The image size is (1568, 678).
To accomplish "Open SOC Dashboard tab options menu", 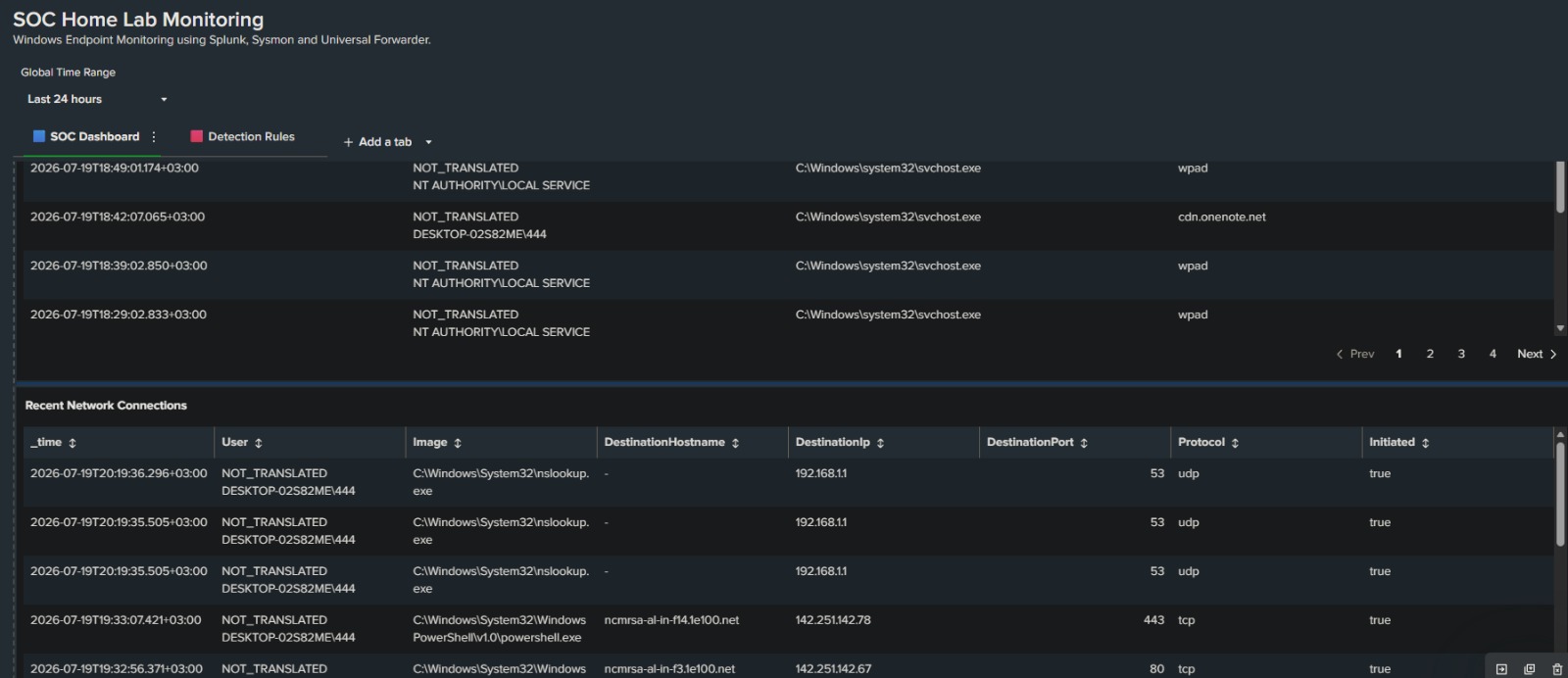I will pos(154,137).
